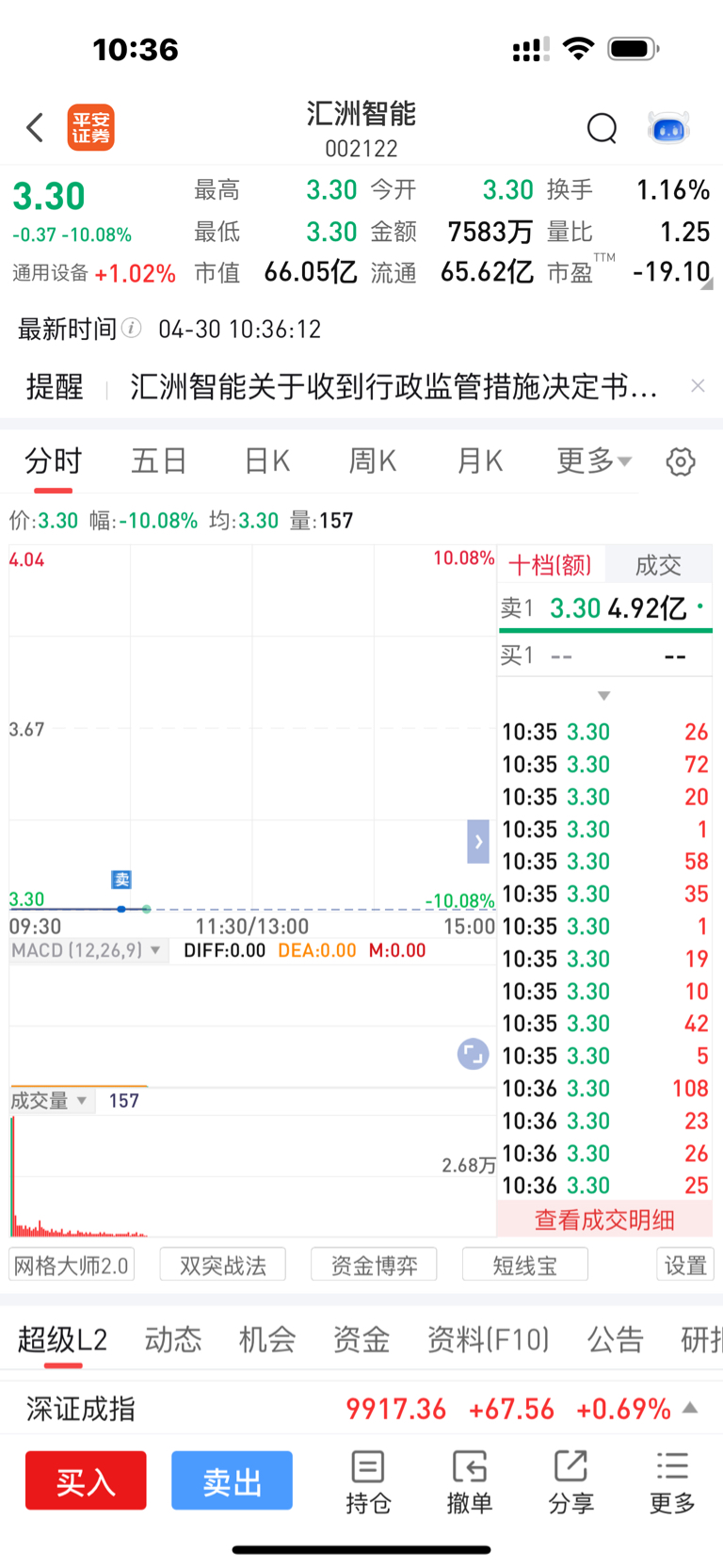The height and width of the screenshot is (1568, 723).
Task: Open 资金 tab
Action: 361,1339
